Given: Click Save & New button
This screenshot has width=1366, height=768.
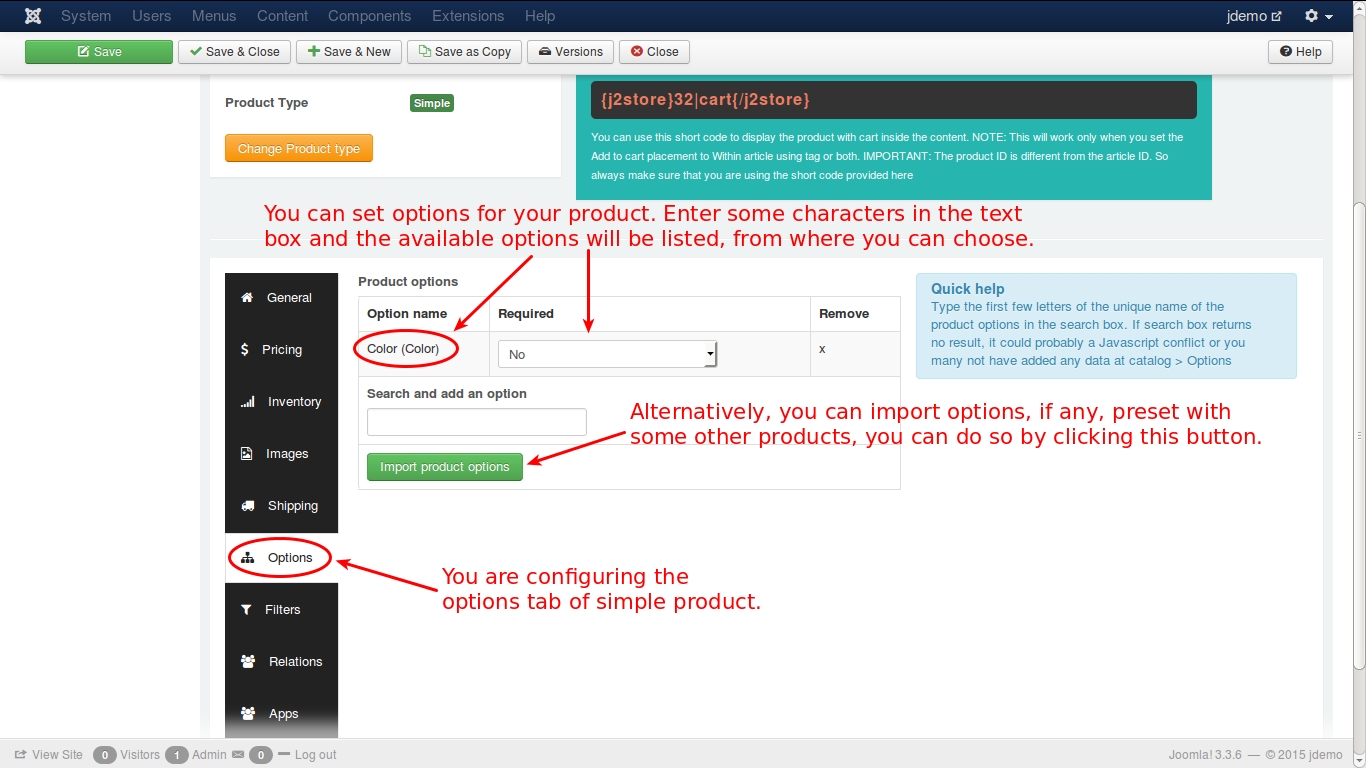Looking at the screenshot, I should [349, 52].
